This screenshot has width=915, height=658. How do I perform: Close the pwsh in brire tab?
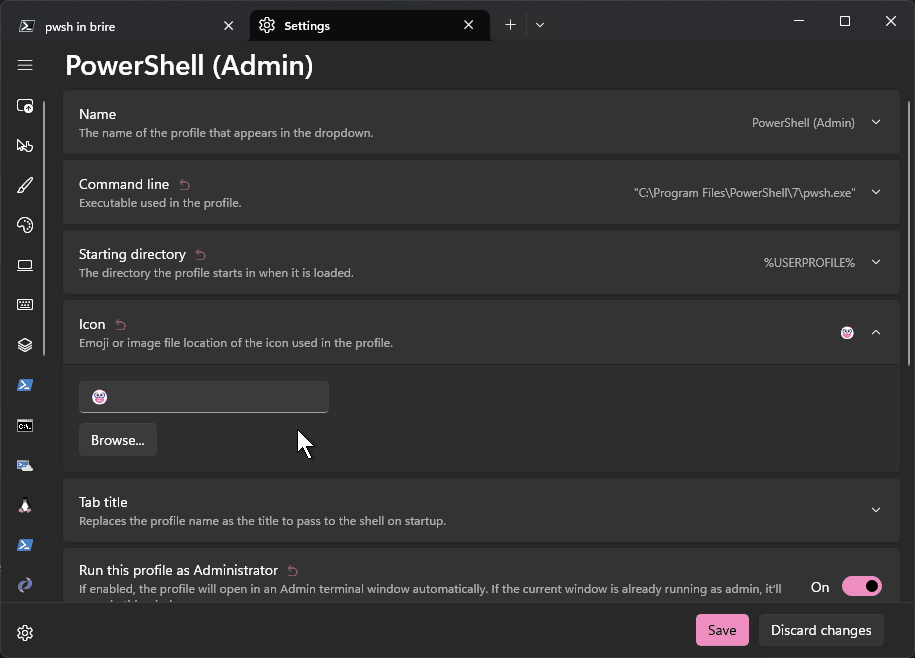(x=228, y=26)
